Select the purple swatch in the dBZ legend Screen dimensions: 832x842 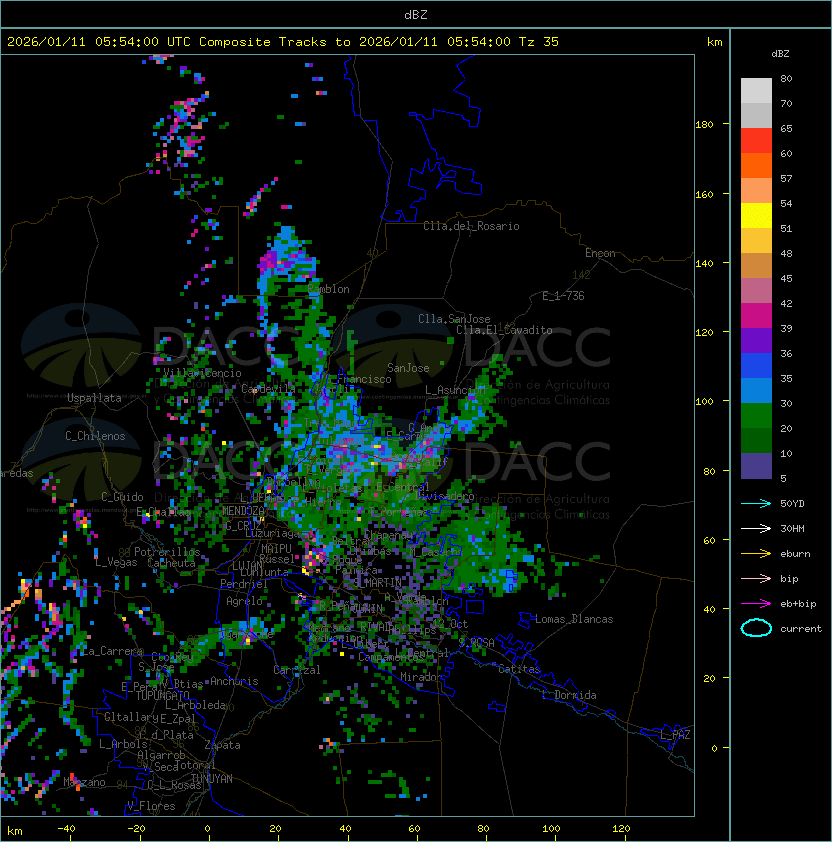[x=756, y=341]
